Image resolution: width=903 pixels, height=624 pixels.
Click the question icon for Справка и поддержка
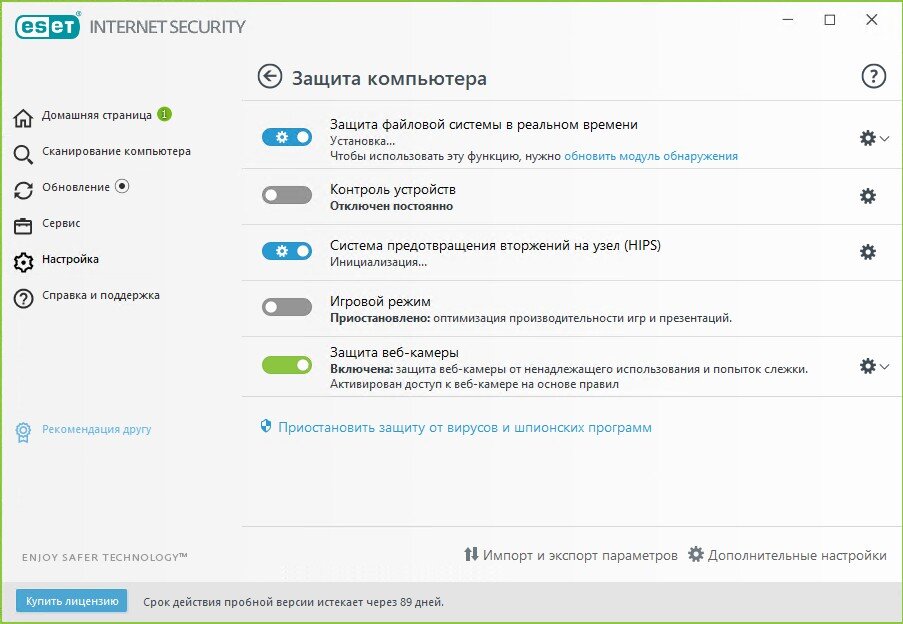click(x=23, y=298)
